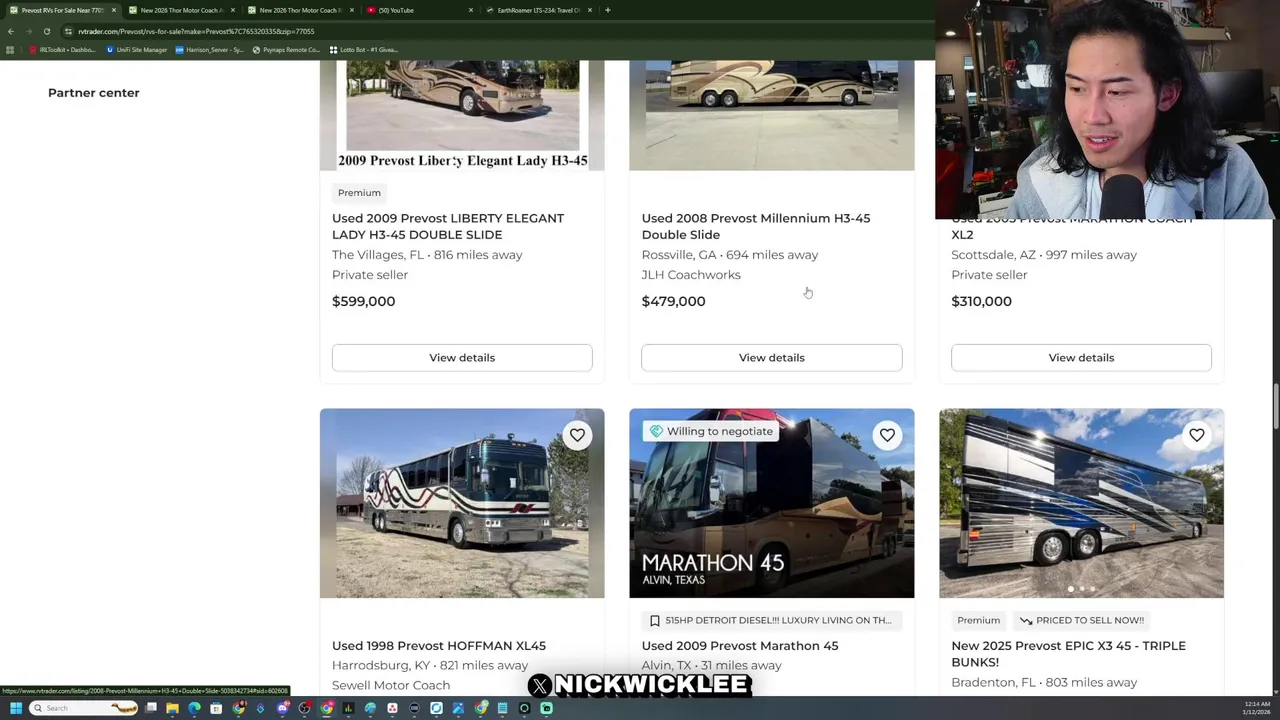The height and width of the screenshot is (720, 1280).
Task: Switch to the EarthRoamer LTS-234 tab
Action: tap(538, 10)
